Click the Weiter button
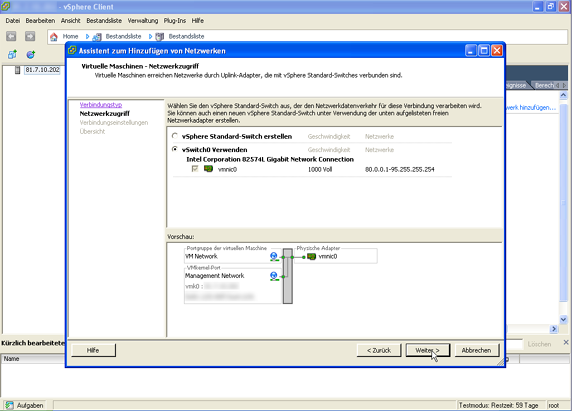This screenshot has height=411, width=572. coord(428,350)
